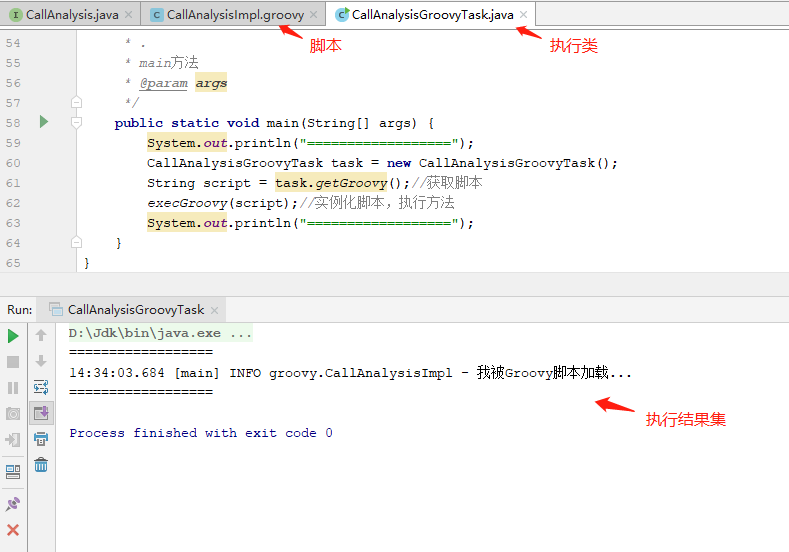The width and height of the screenshot is (789, 552).
Task: Close the CallAnalysisGroovyTask.java tab
Action: (x=524, y=15)
